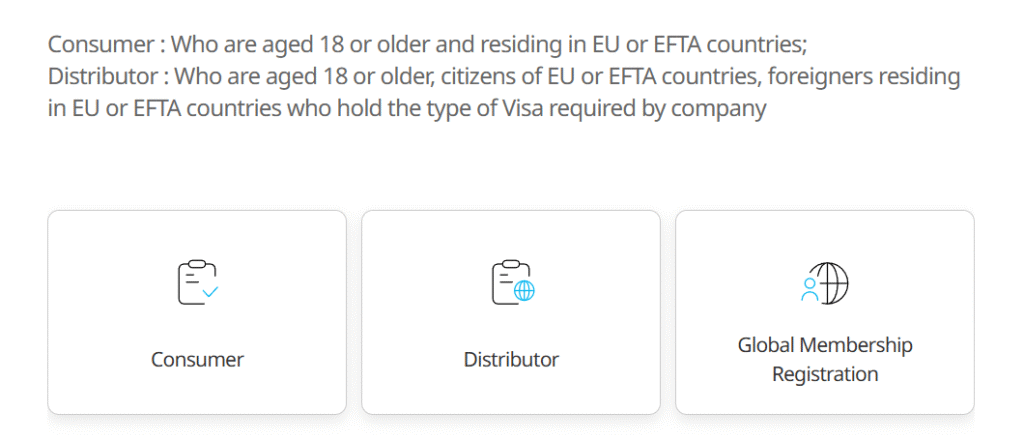Click the blue person figure in membership icon
Screen dimensions: 1024x441
(x=810, y=290)
